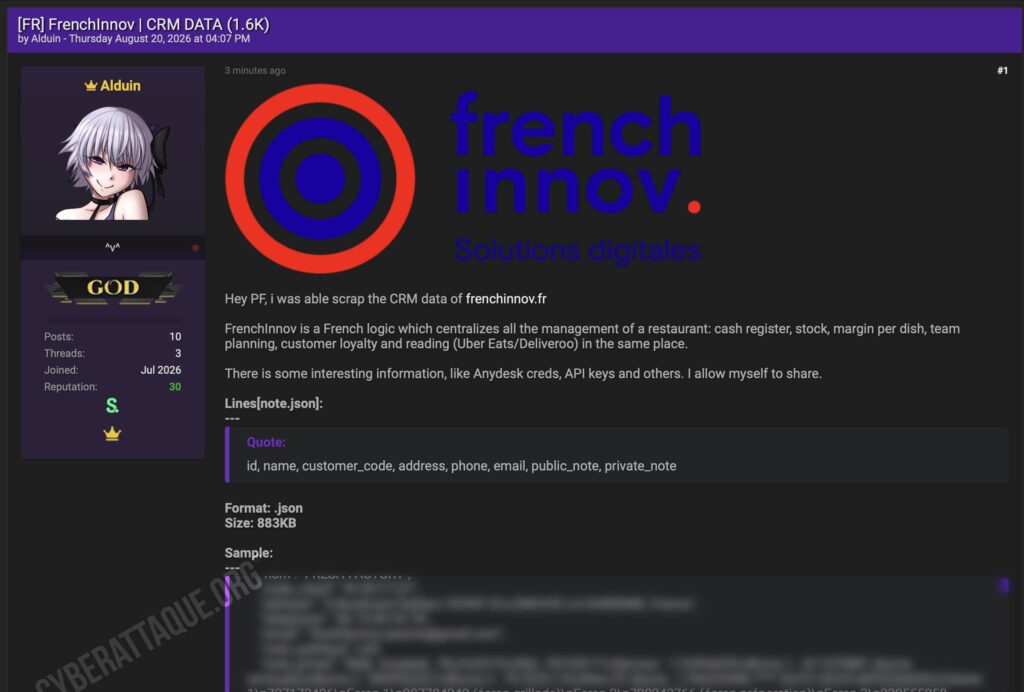
Task: Click the green S badge icon
Action: [x=112, y=405]
